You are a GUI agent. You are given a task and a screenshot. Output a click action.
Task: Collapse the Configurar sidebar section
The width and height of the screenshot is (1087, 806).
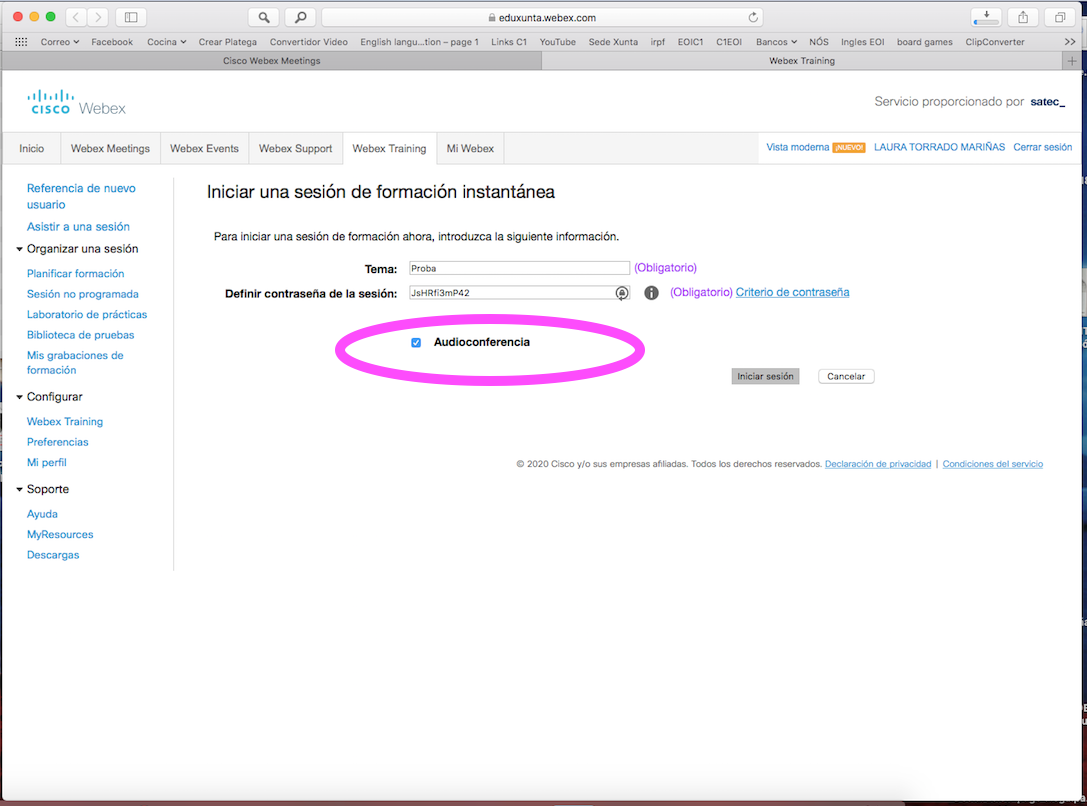[19, 397]
